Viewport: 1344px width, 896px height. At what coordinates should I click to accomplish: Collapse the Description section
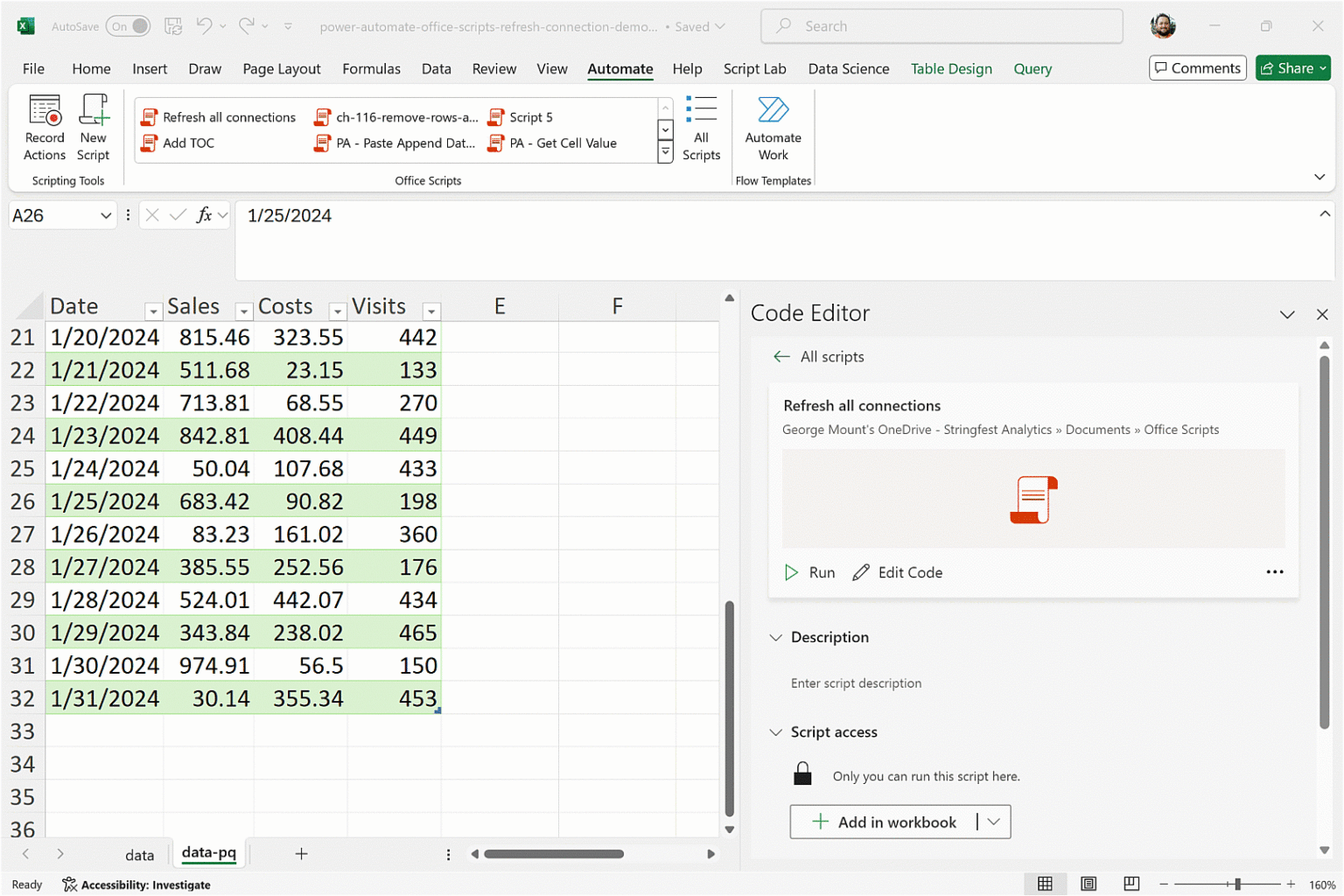coord(776,637)
